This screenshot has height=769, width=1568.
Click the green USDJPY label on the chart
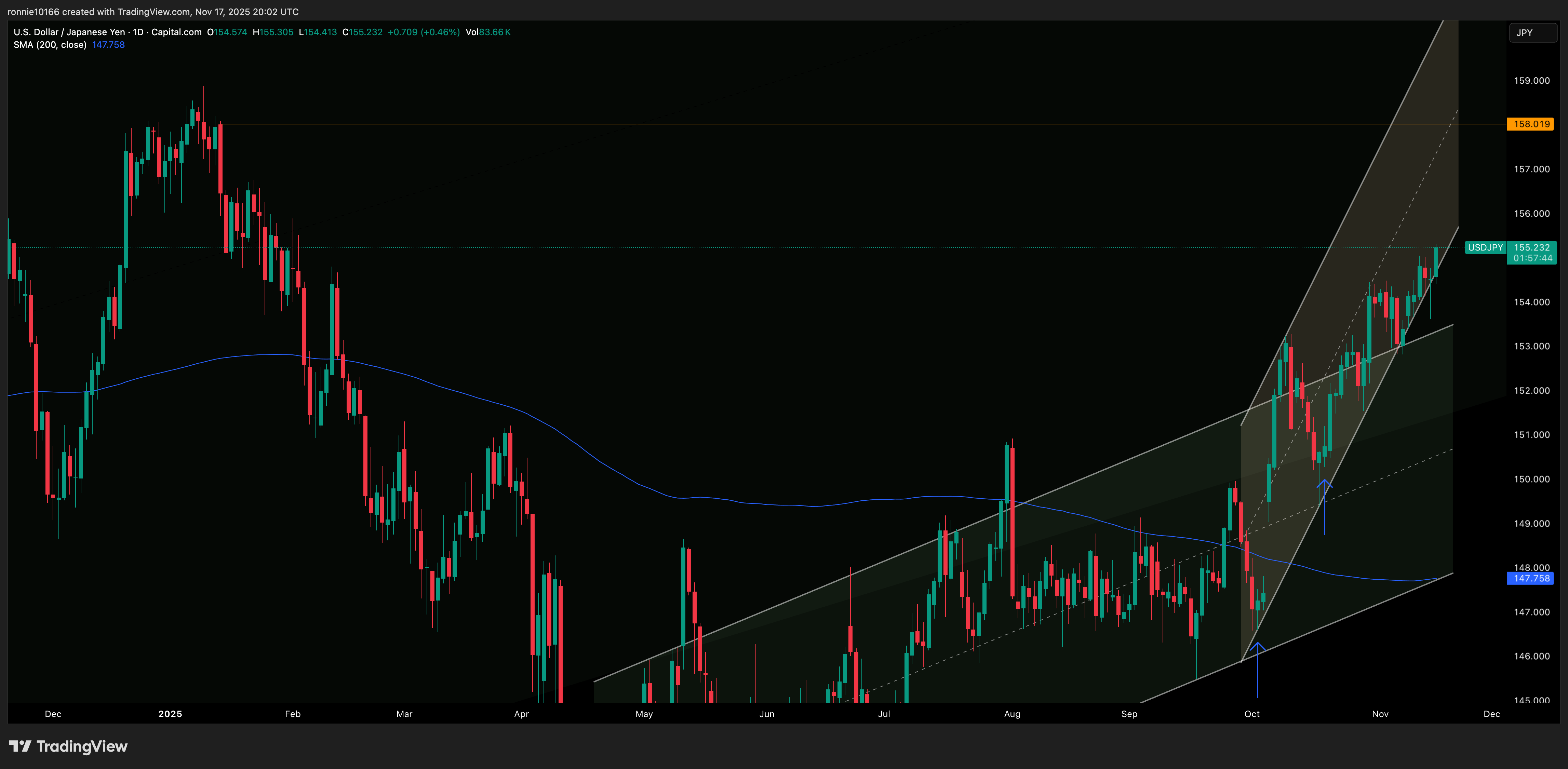click(1485, 247)
